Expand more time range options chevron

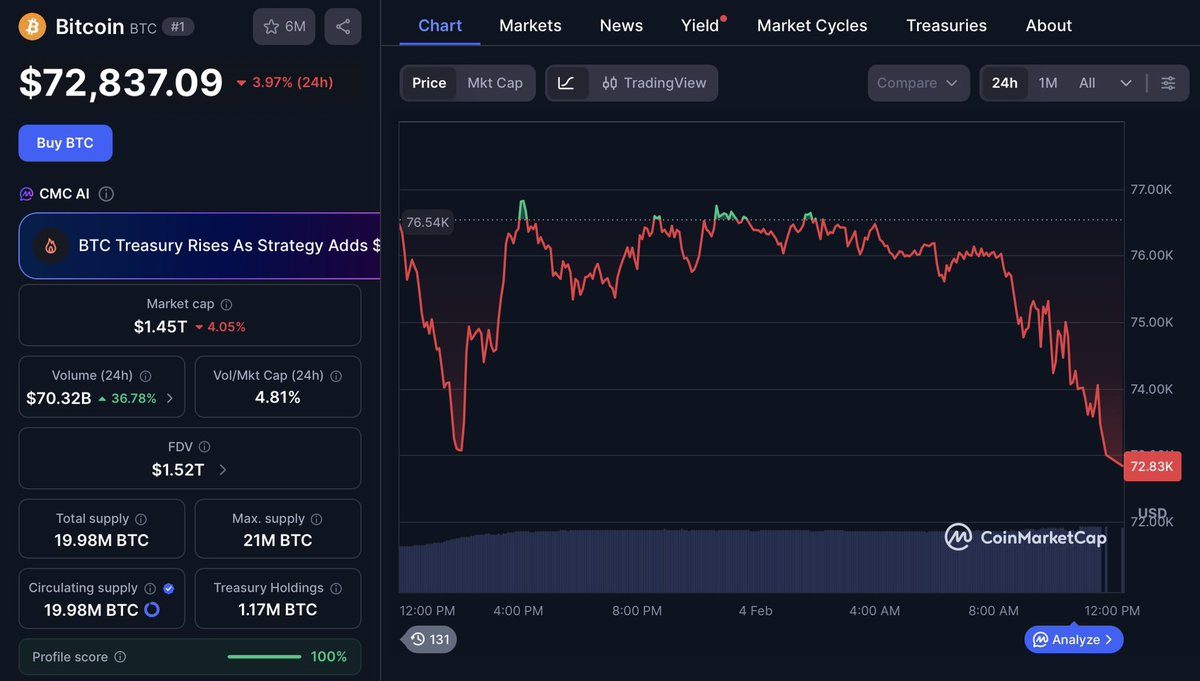(1126, 83)
